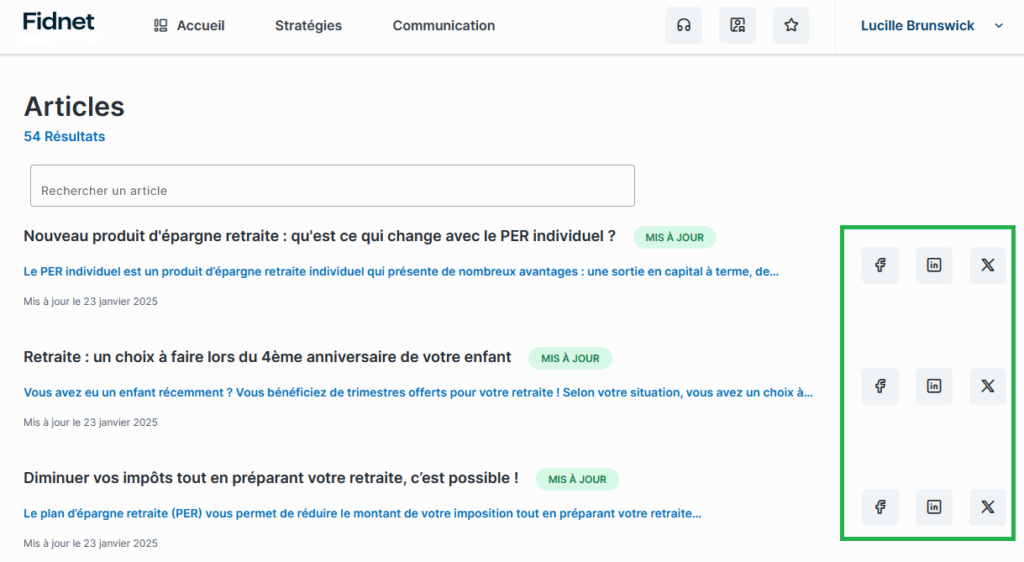Open article "Nouveau produit d'épargne retraite"
Viewport: 1024px width, 562px height.
point(319,236)
